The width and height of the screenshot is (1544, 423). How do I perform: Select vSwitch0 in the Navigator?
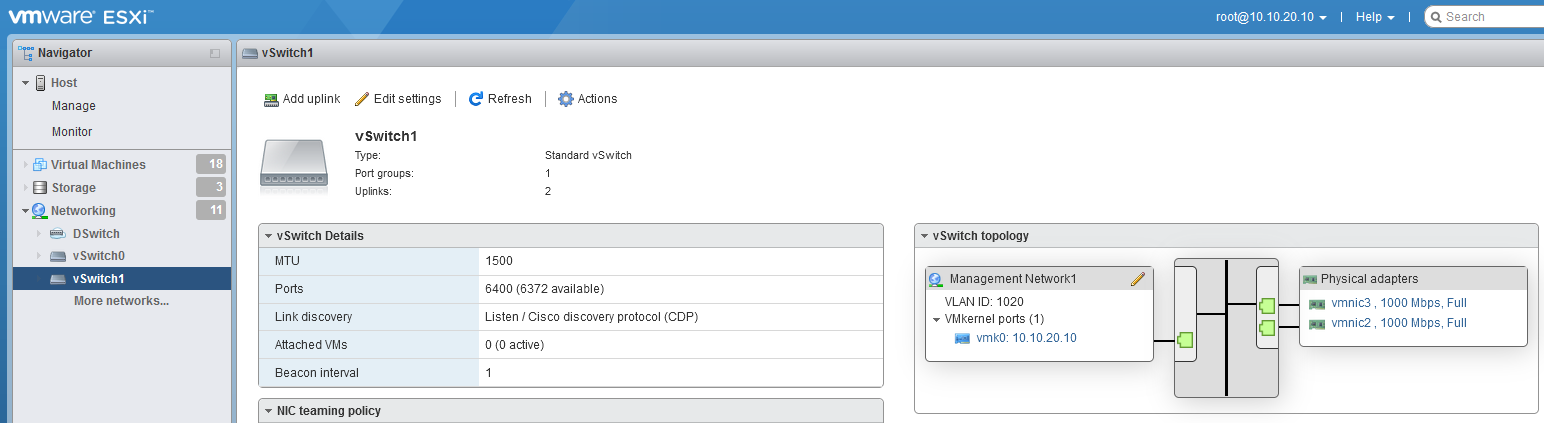pyautogui.click(x=98, y=256)
